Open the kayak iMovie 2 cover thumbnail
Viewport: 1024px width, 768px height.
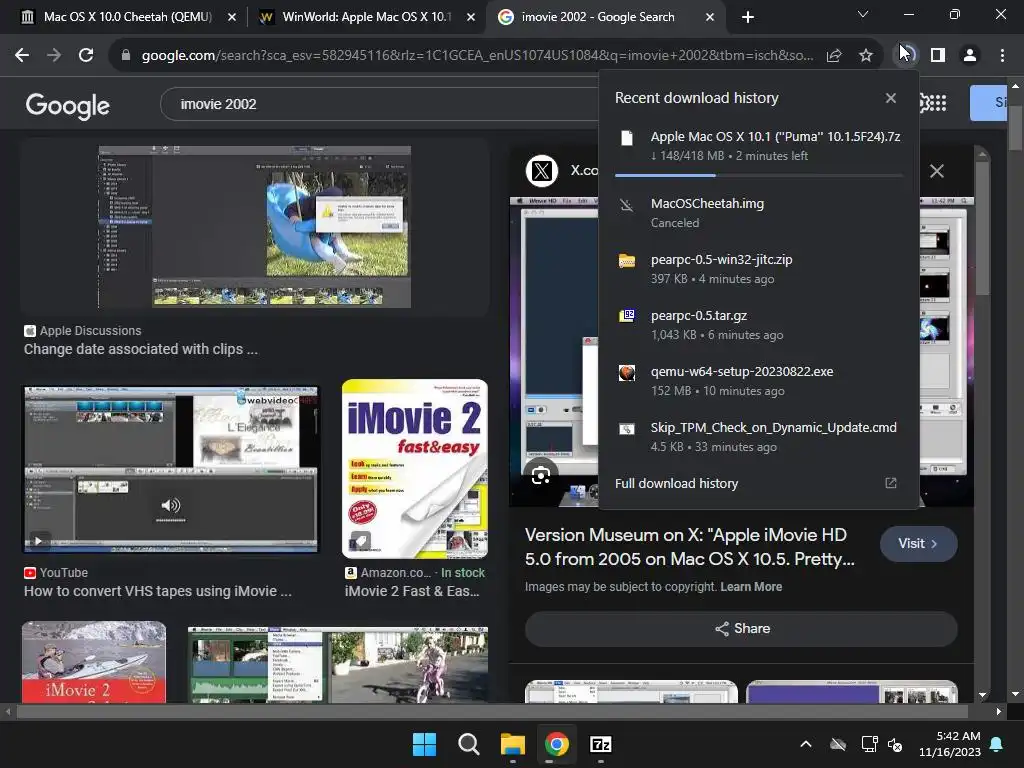94,662
